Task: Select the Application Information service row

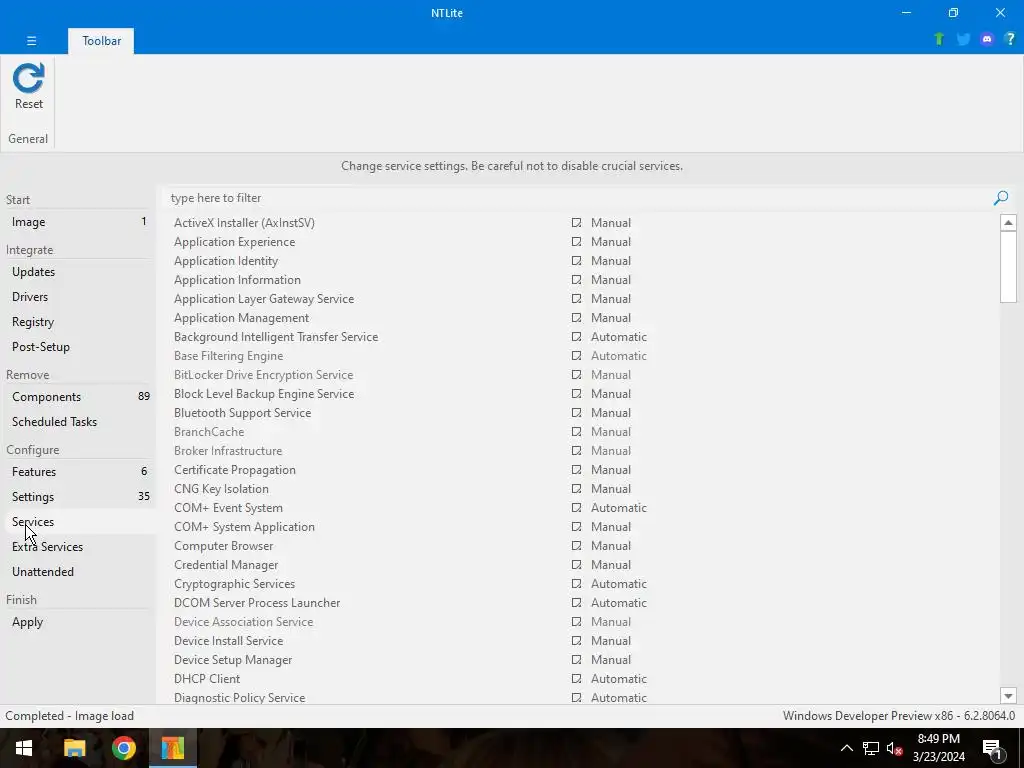Action: (580, 280)
